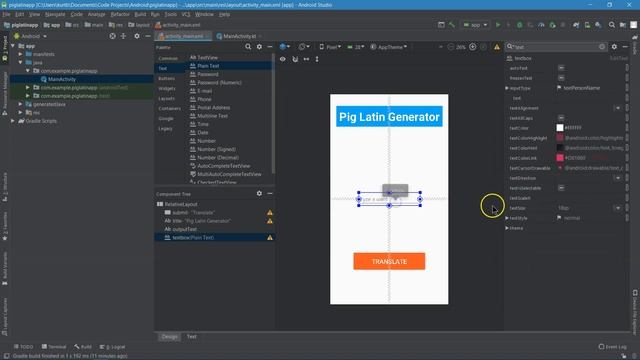Open the Tools menu

point(171,14)
